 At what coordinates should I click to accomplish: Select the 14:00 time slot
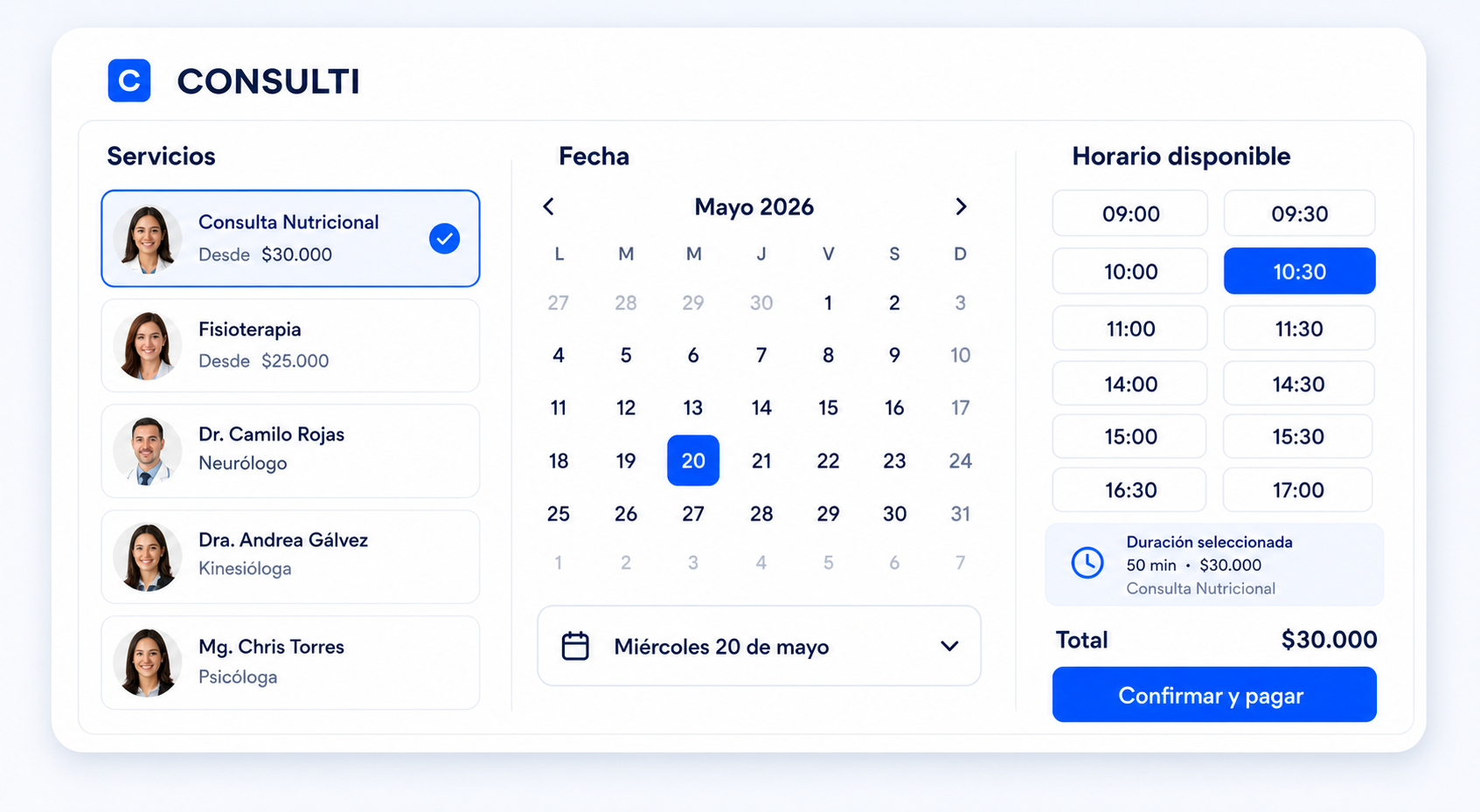1130,384
